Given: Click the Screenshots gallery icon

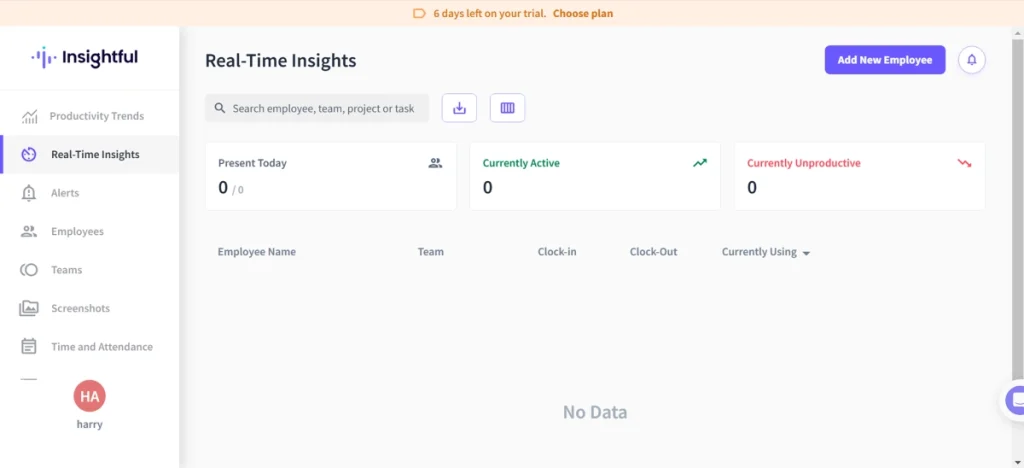Looking at the screenshot, I should click(29, 308).
